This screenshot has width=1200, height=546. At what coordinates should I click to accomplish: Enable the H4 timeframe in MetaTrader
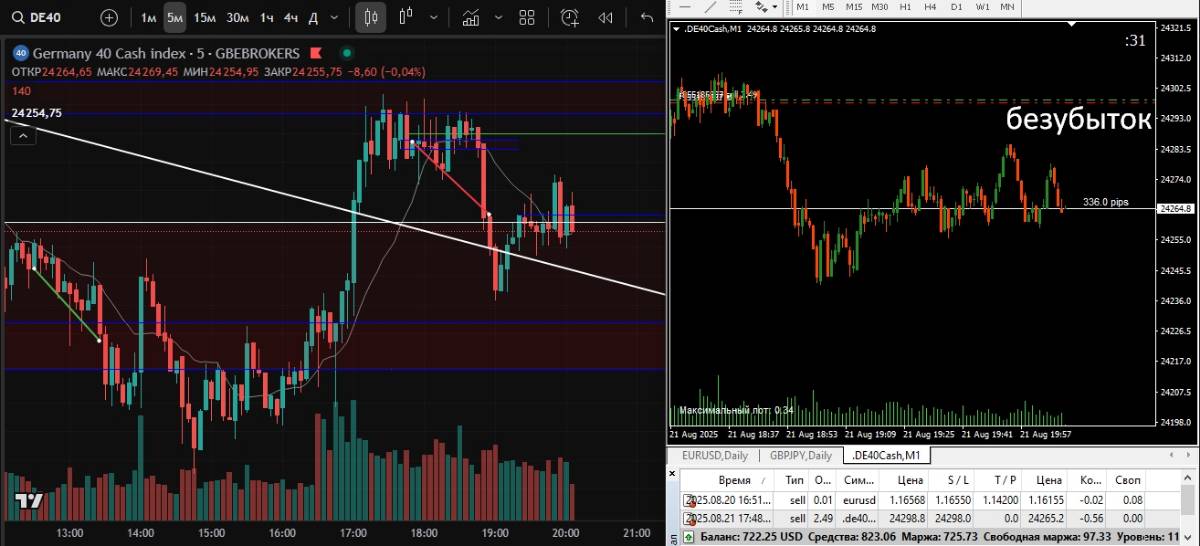930,7
